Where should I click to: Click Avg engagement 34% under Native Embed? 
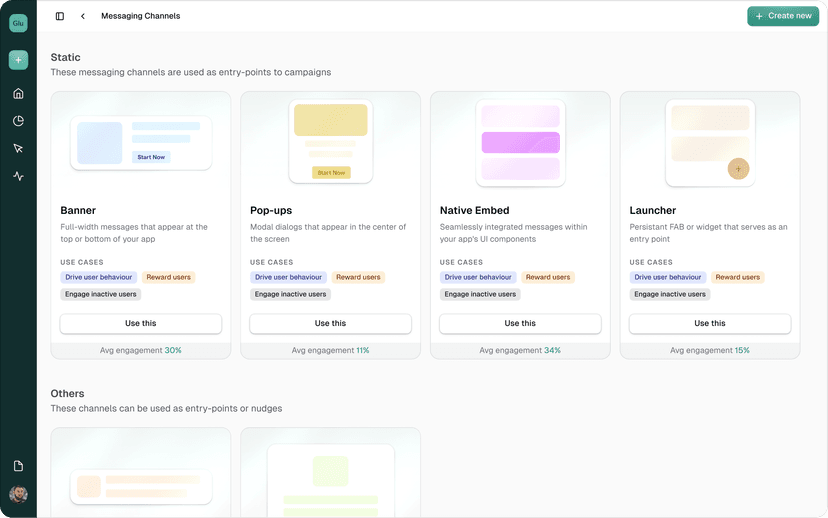(520, 351)
